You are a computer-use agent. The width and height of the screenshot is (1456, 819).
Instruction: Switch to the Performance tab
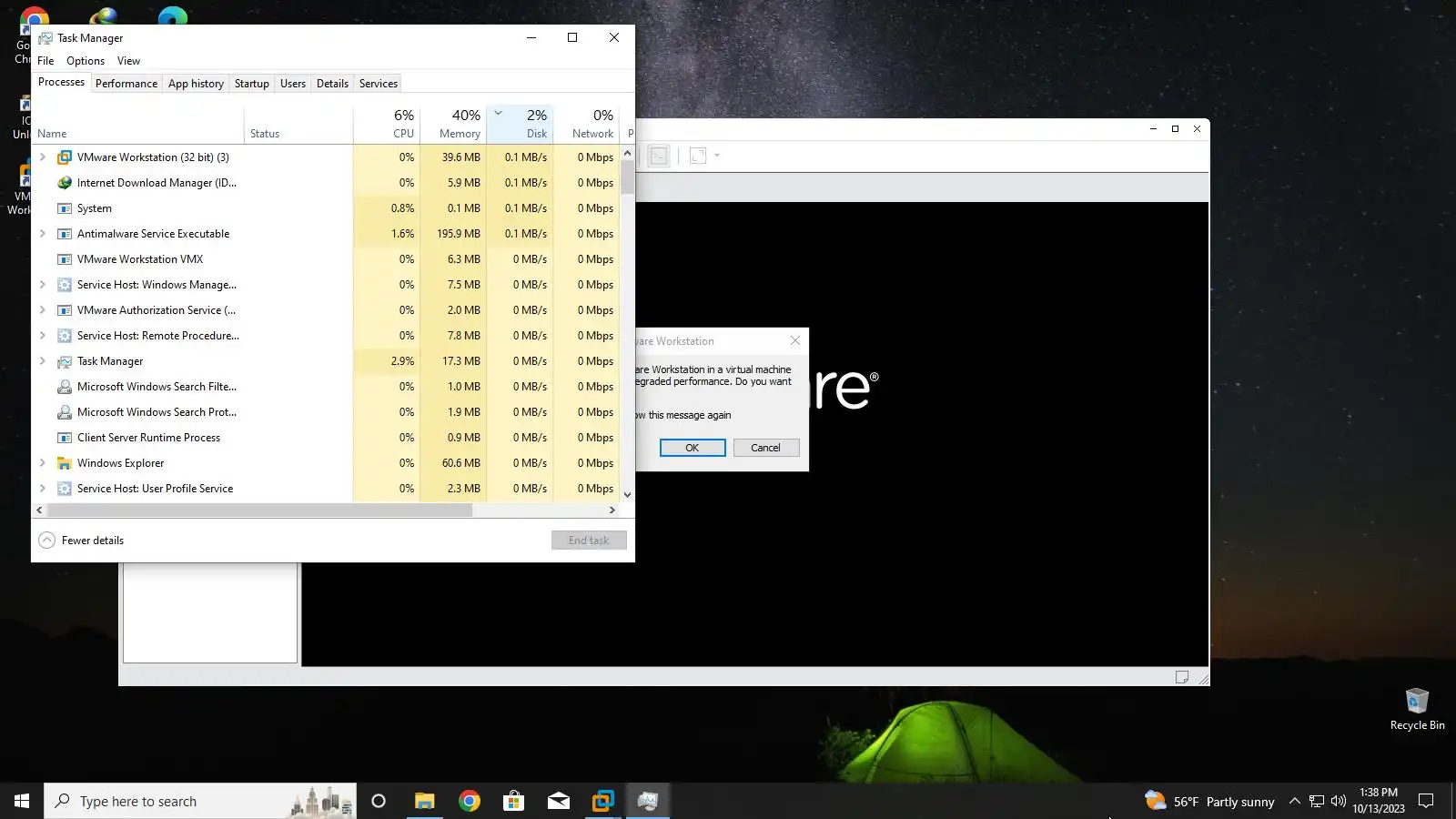click(x=126, y=84)
